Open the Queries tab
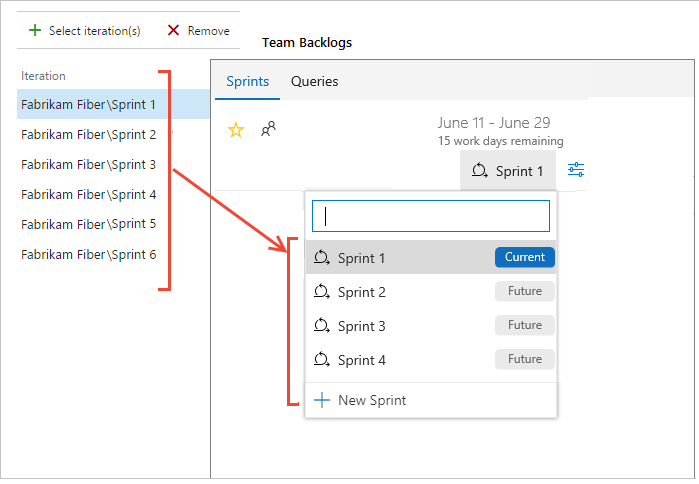The image size is (699, 484). click(314, 82)
